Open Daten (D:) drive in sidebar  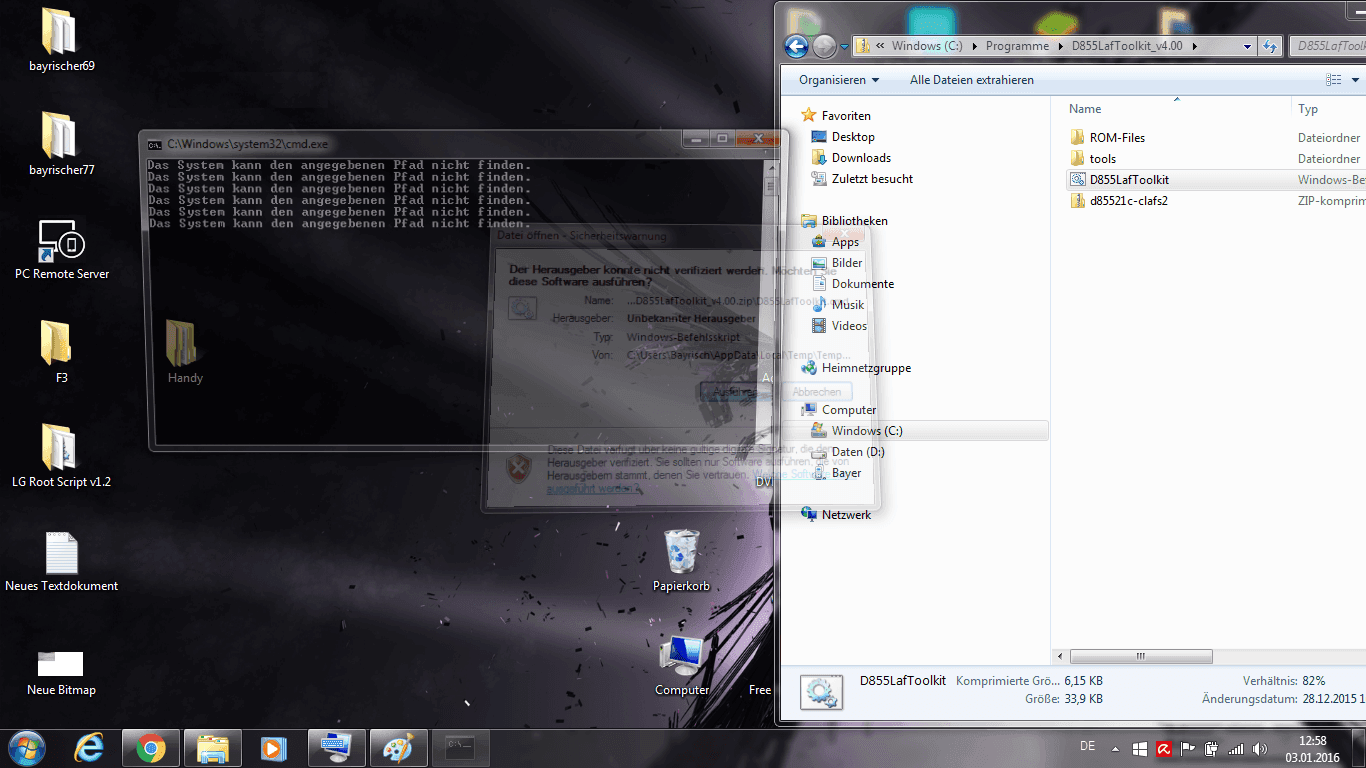(858, 452)
